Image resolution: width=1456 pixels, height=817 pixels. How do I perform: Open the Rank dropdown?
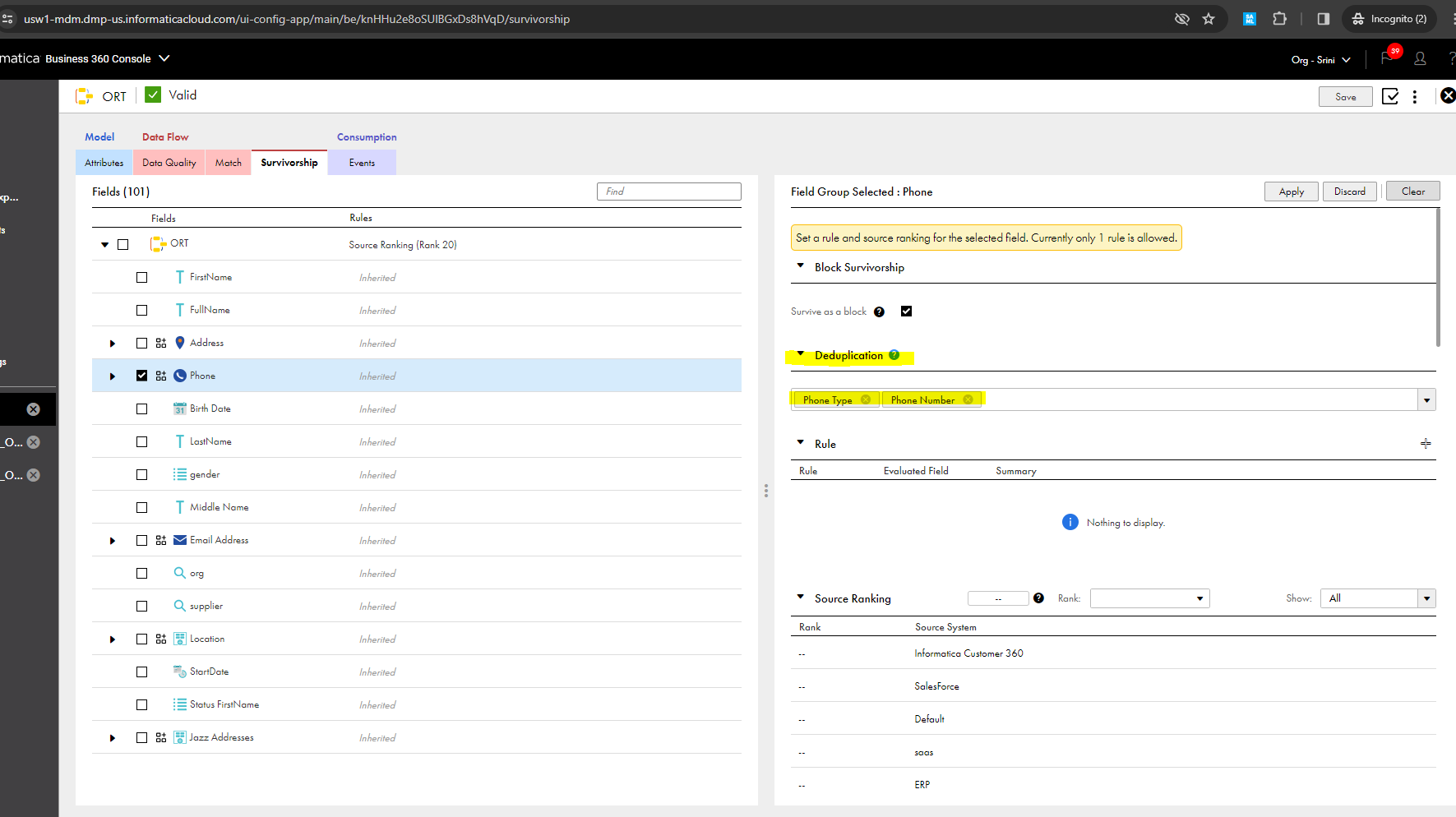(1149, 598)
